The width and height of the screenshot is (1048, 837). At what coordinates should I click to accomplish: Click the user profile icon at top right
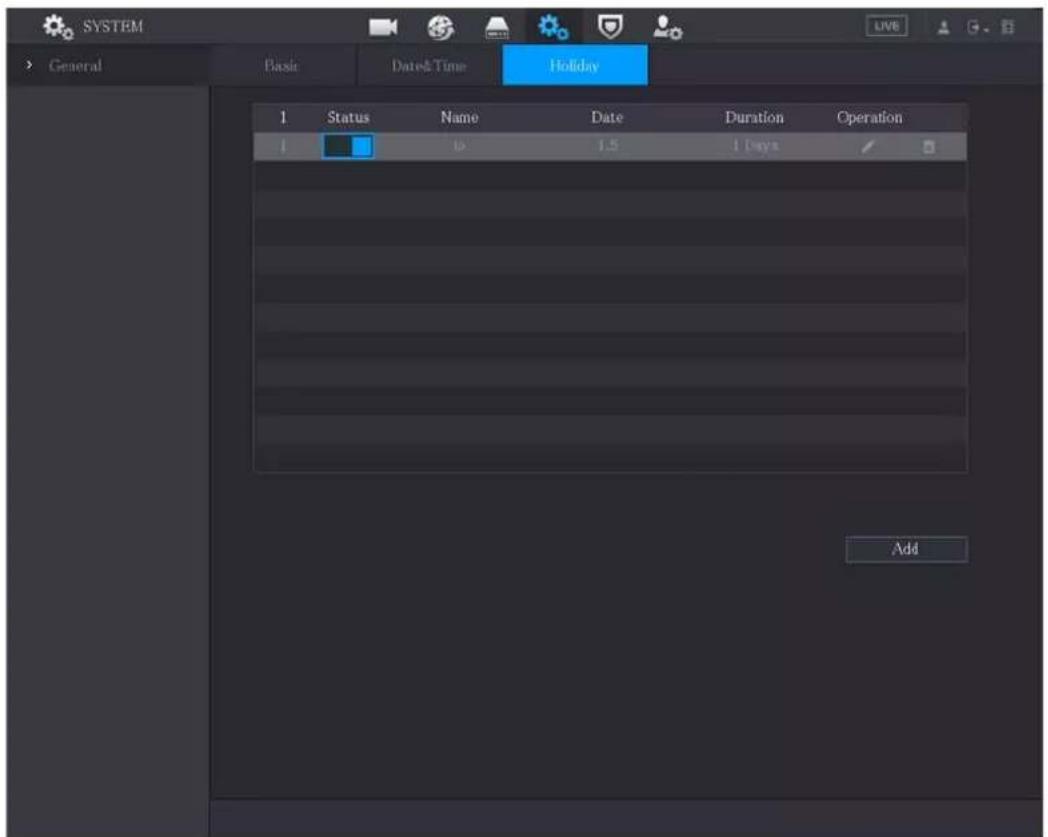(x=943, y=27)
